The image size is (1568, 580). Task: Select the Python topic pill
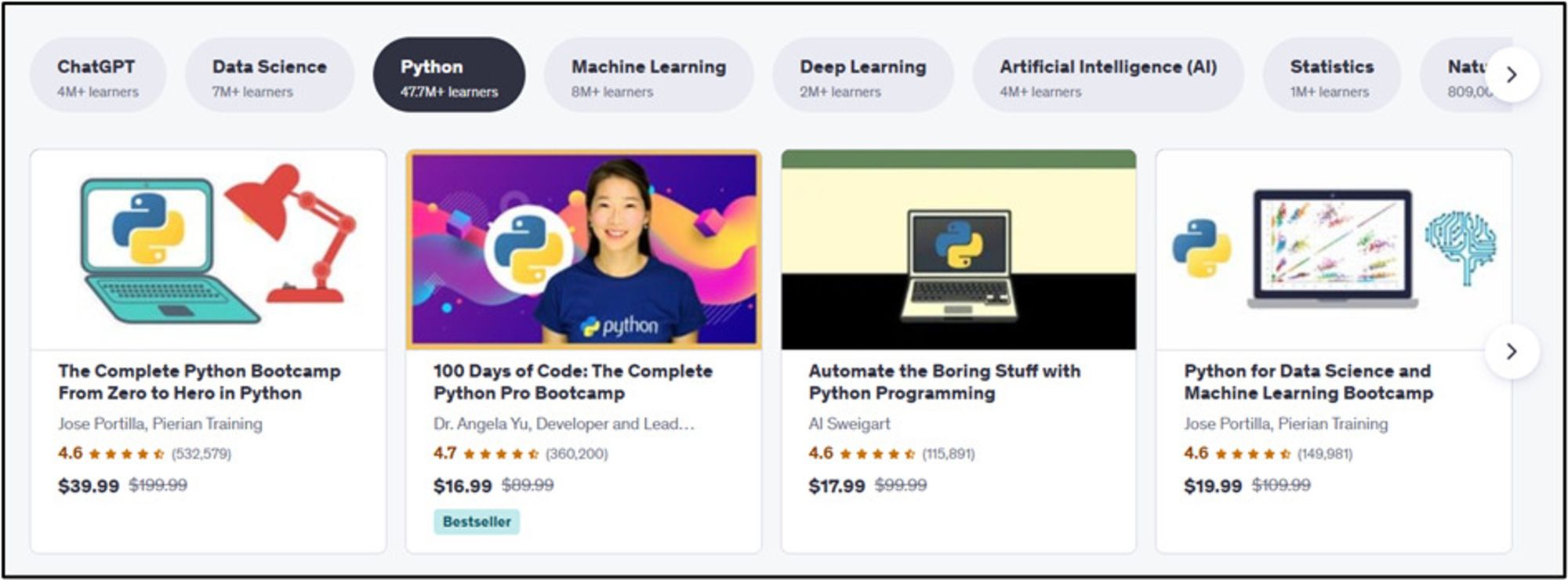pyautogui.click(x=449, y=74)
